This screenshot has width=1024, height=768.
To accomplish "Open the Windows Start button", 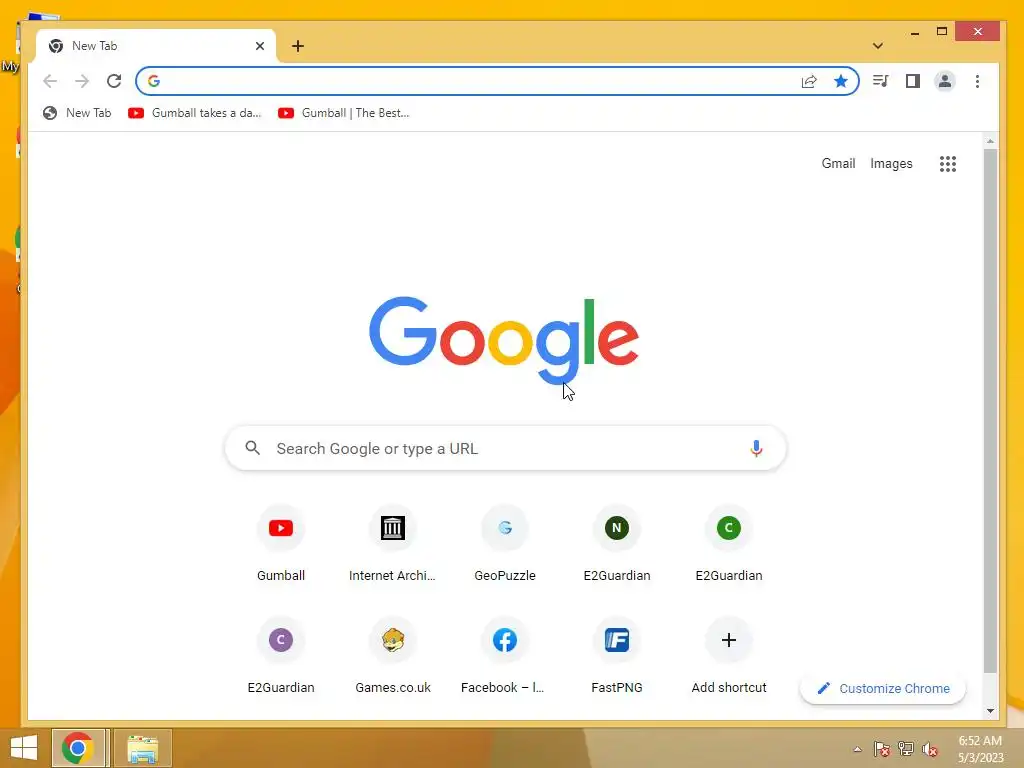I will point(24,748).
